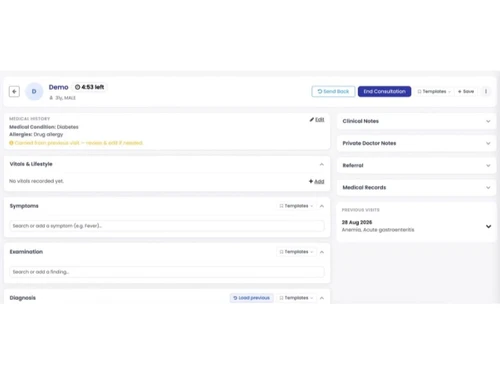Click the patient avatar letter D
Screen dimensions: 500x375
click(34, 91)
